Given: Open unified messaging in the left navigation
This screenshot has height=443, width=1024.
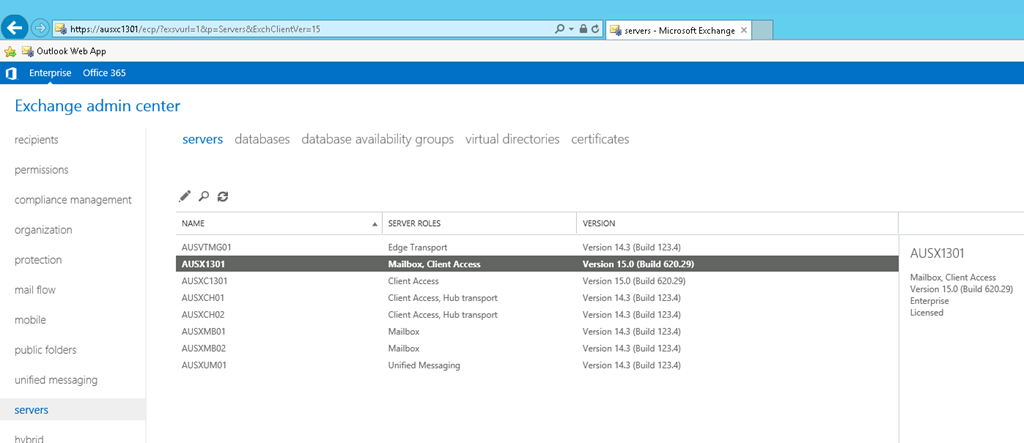Looking at the screenshot, I should pyautogui.click(x=56, y=380).
